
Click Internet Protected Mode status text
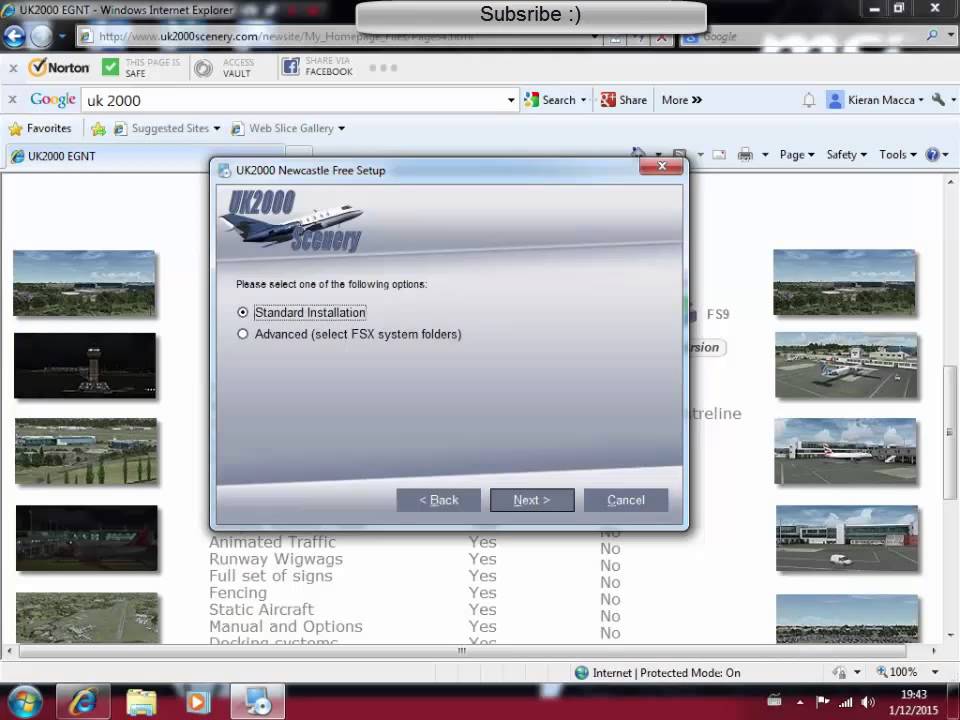point(666,673)
